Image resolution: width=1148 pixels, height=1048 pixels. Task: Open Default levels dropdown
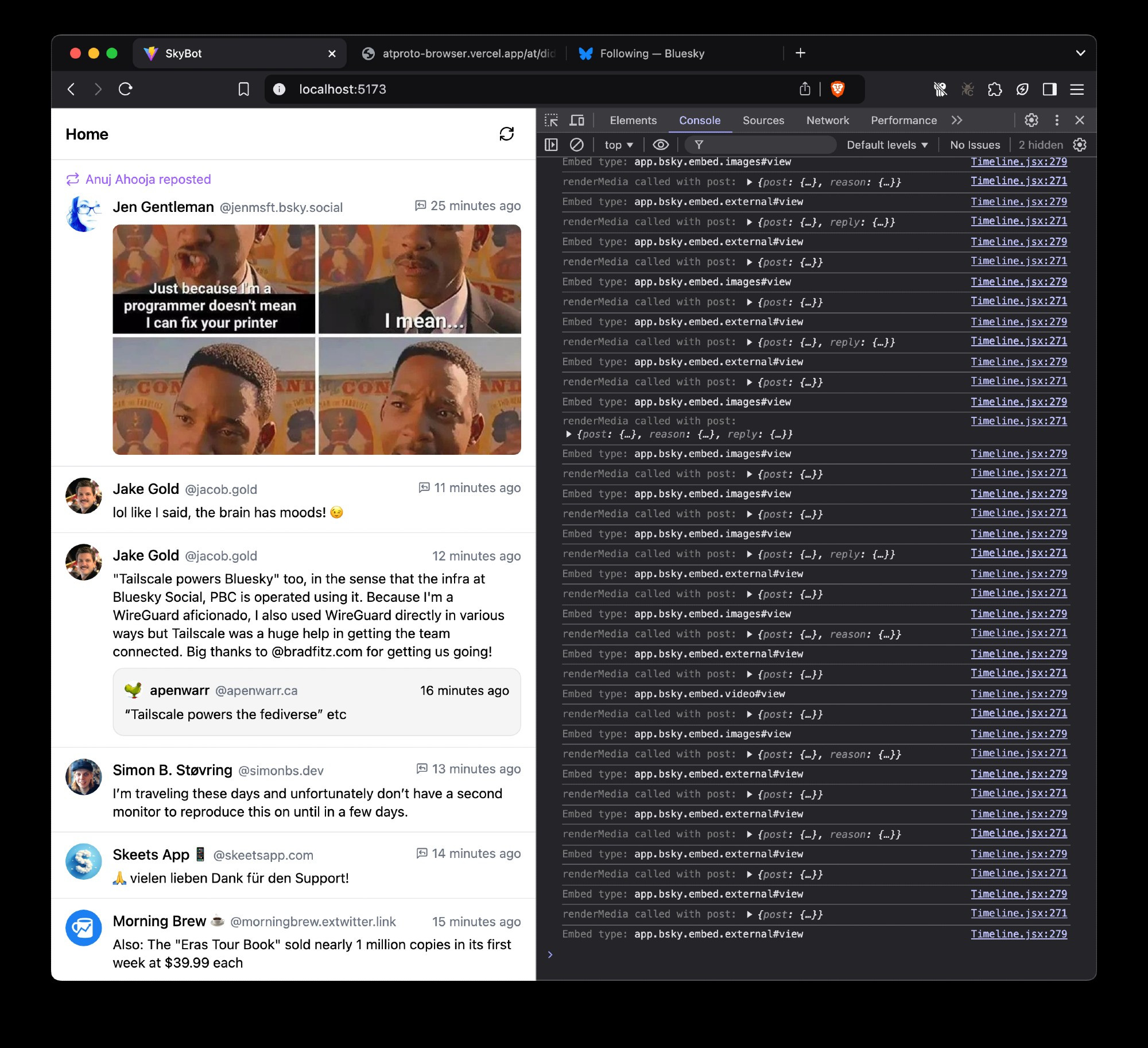pos(887,145)
